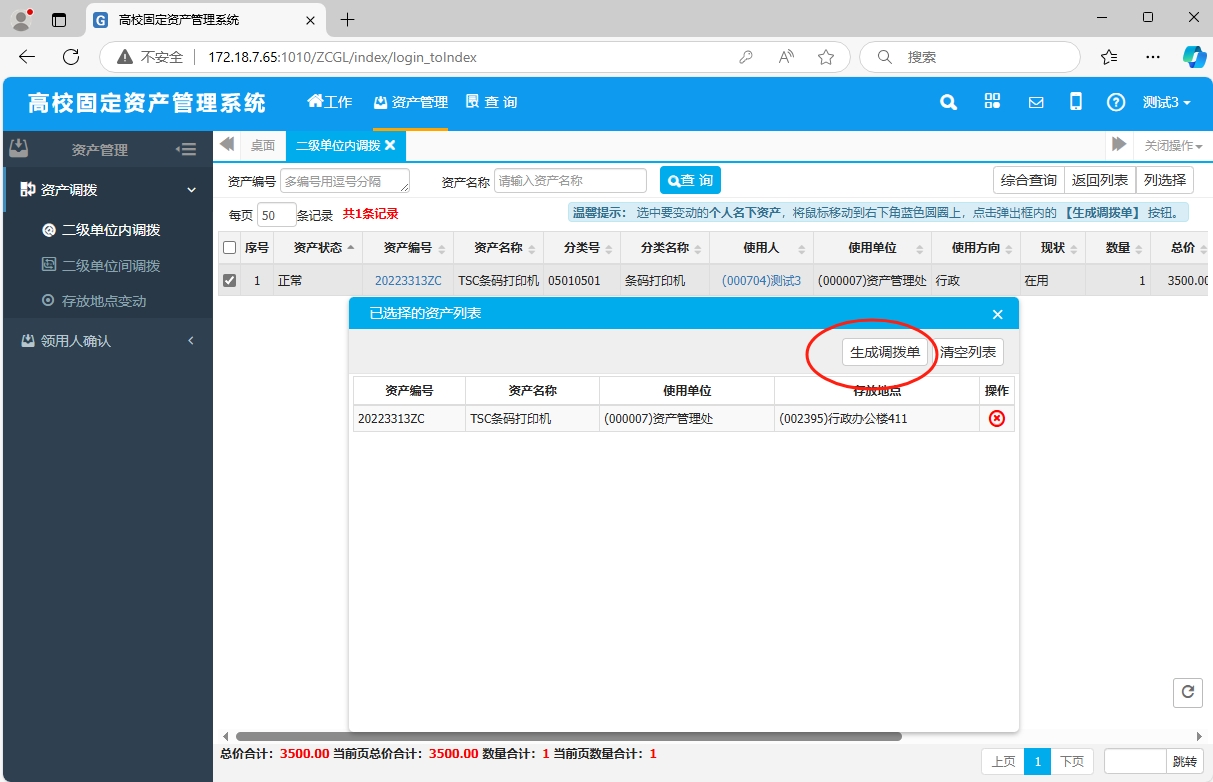Uncheck the row 1 asset checkbox
Screen dimensions: 1213x782
click(x=230, y=281)
